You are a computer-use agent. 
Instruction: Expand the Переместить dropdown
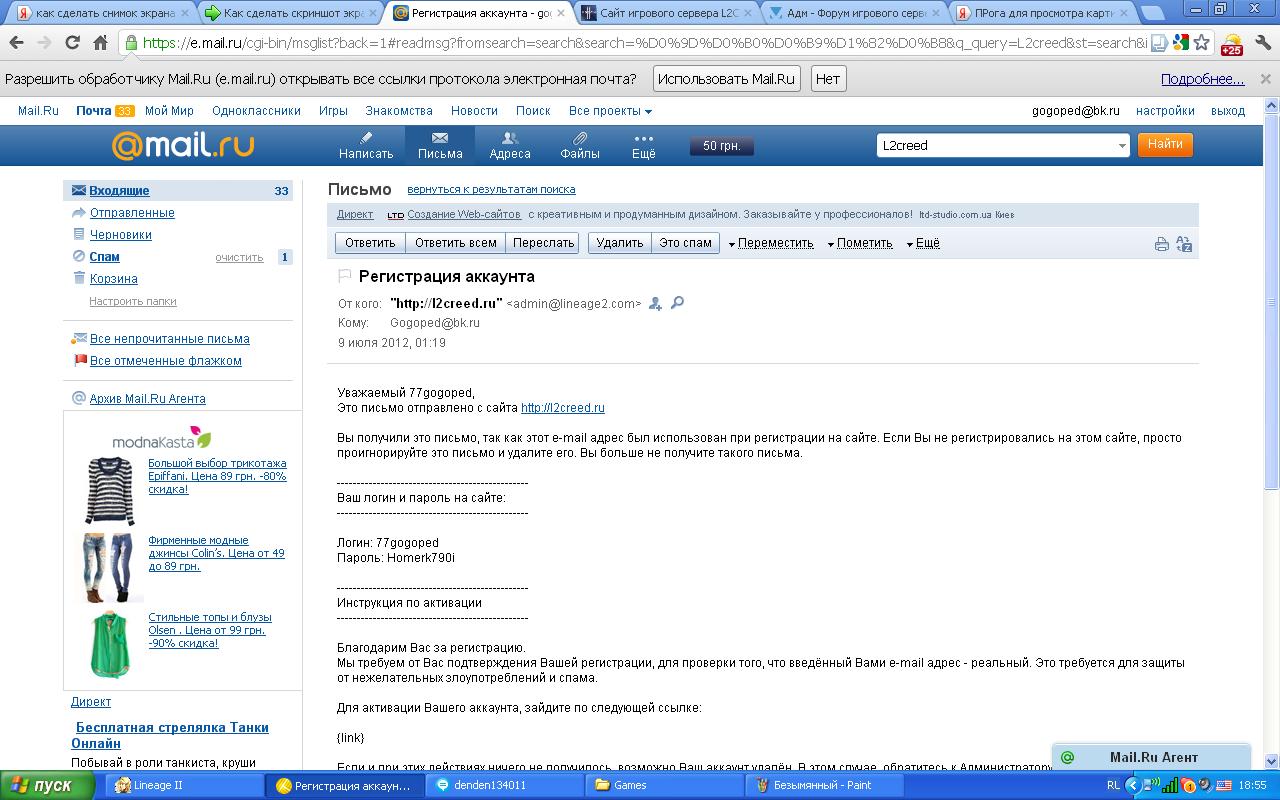point(770,243)
